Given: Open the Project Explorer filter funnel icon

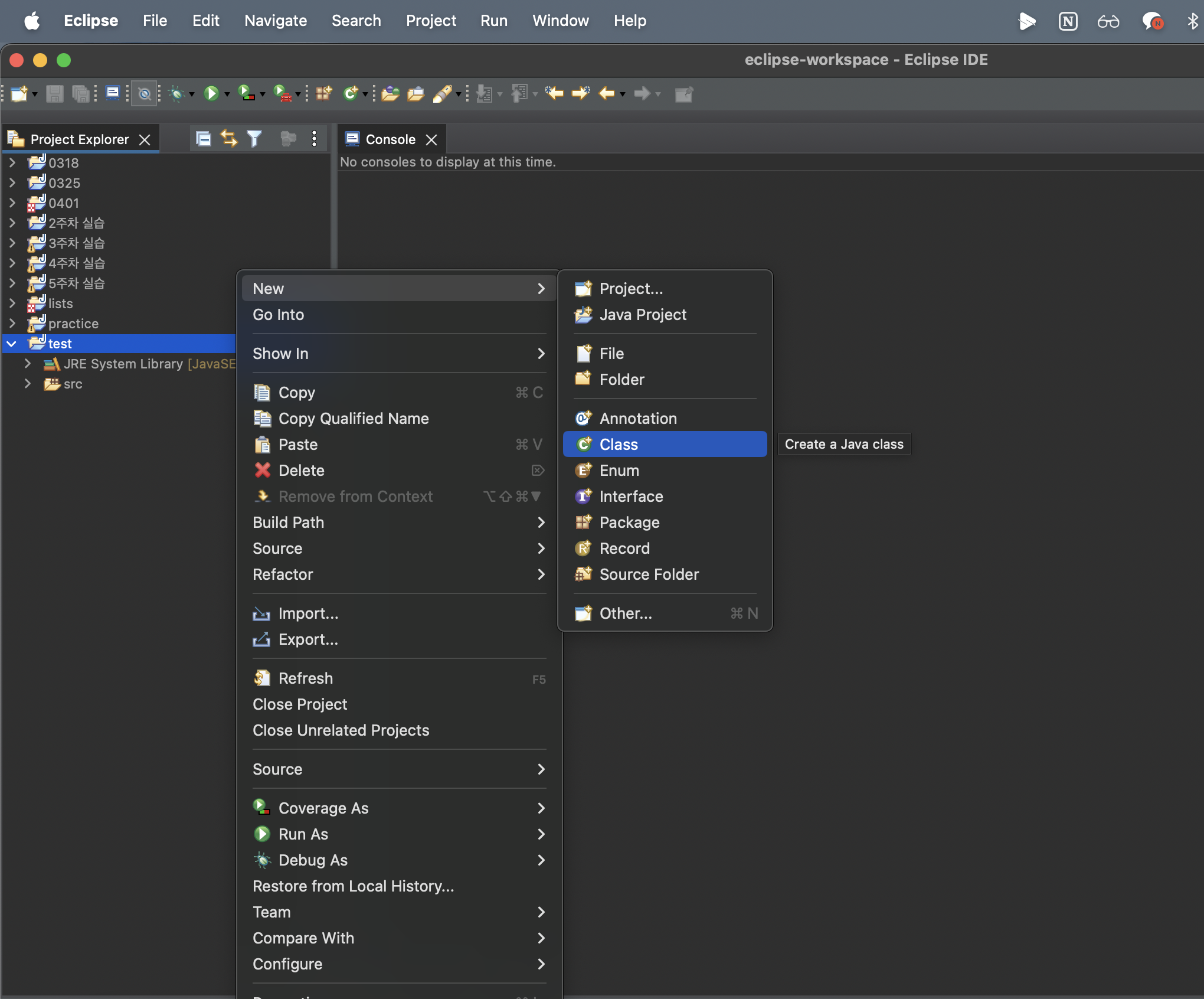Looking at the screenshot, I should pyautogui.click(x=254, y=139).
